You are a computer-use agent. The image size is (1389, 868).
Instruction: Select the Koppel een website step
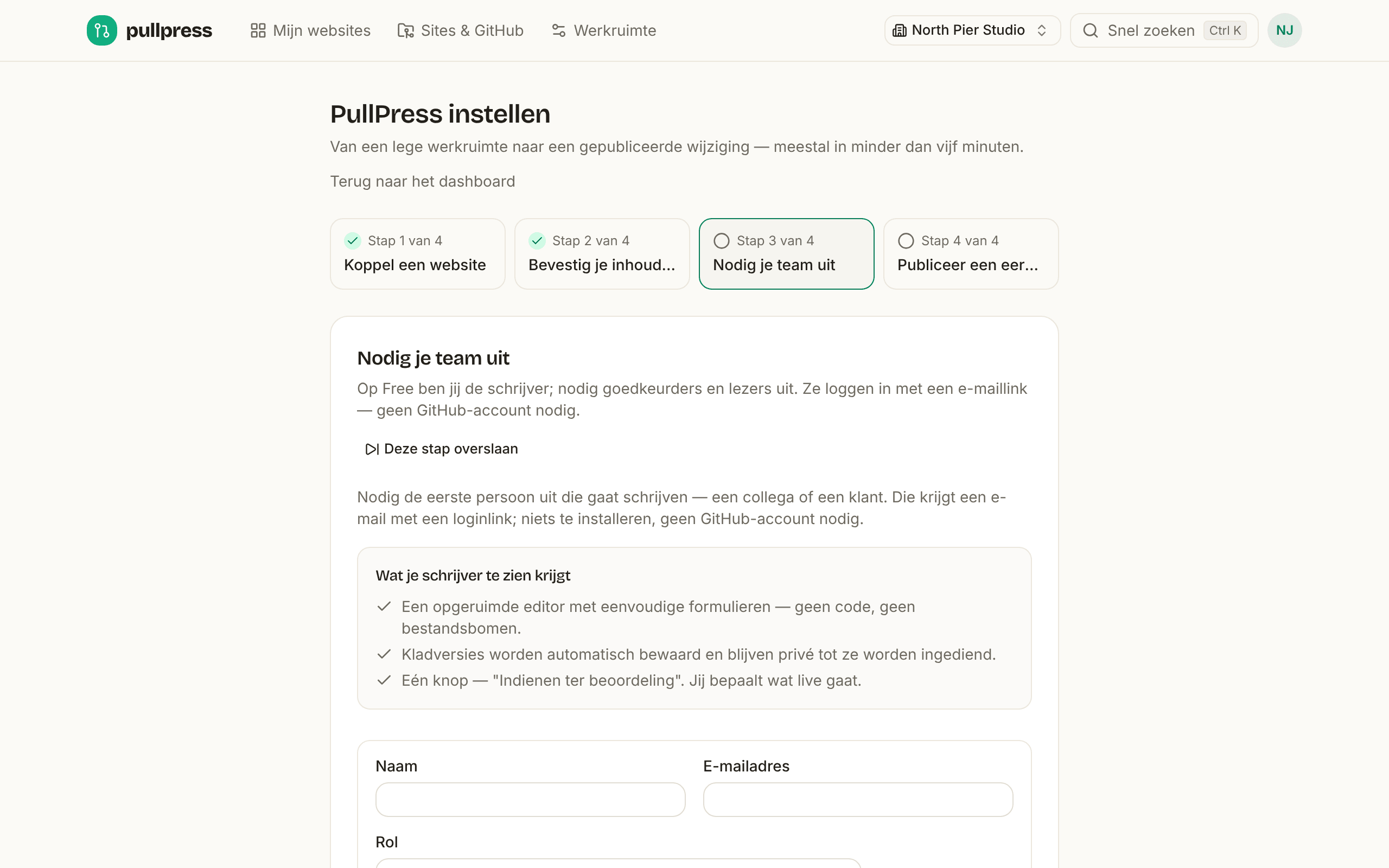(418, 254)
